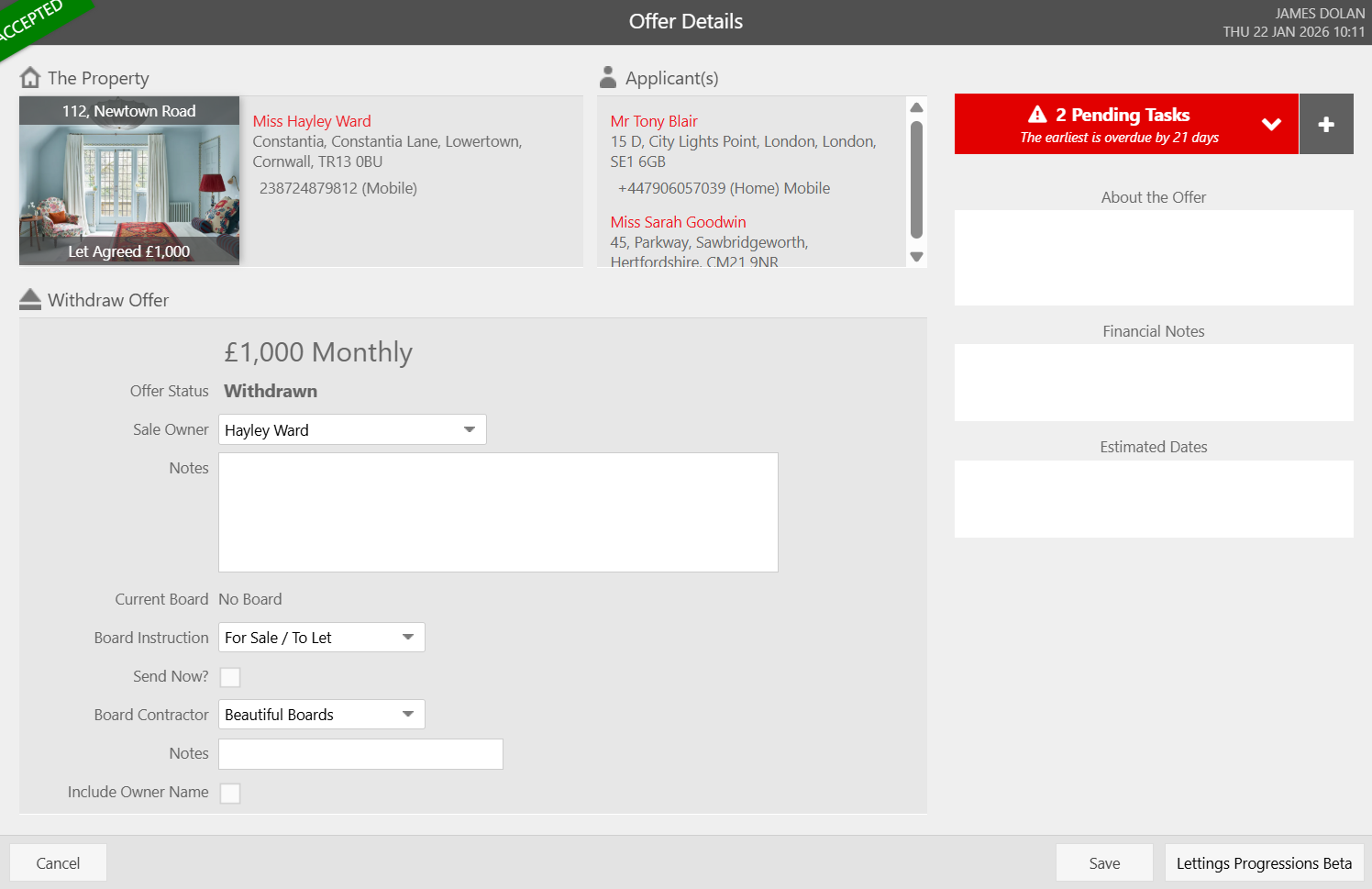
Task: Click the Save button
Action: (x=1104, y=862)
